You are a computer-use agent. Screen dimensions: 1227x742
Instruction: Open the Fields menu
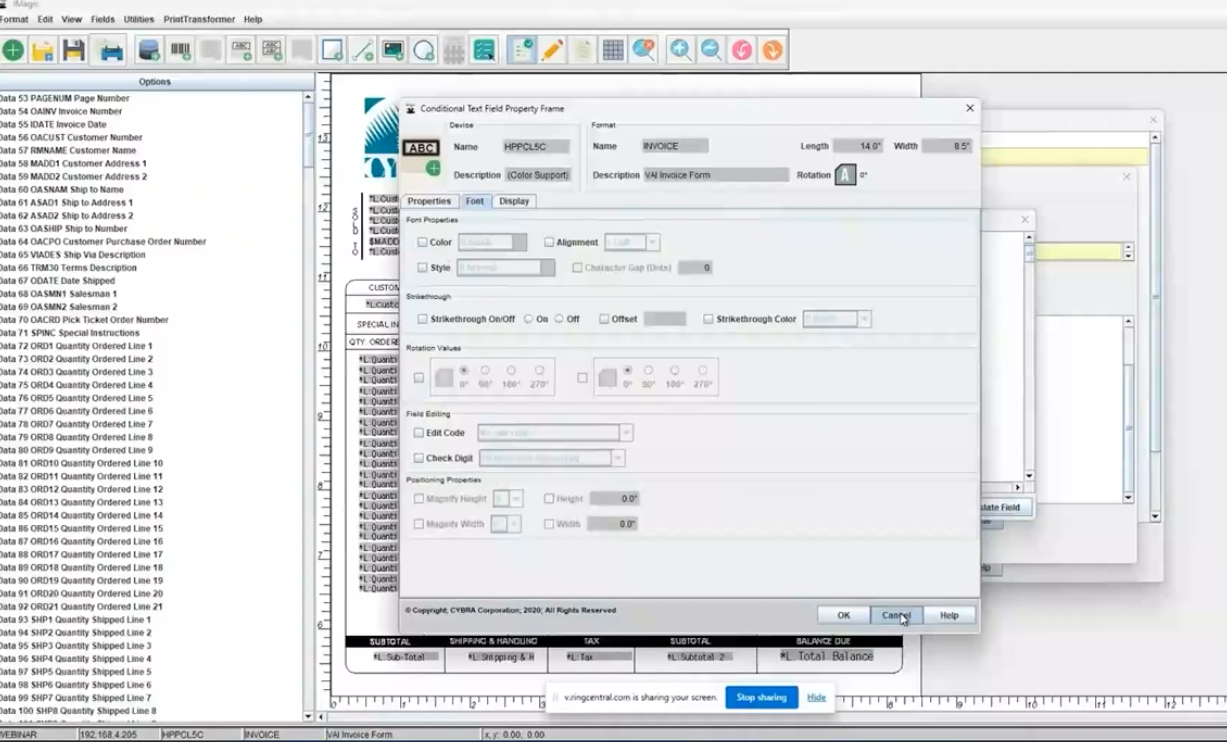tap(103, 19)
